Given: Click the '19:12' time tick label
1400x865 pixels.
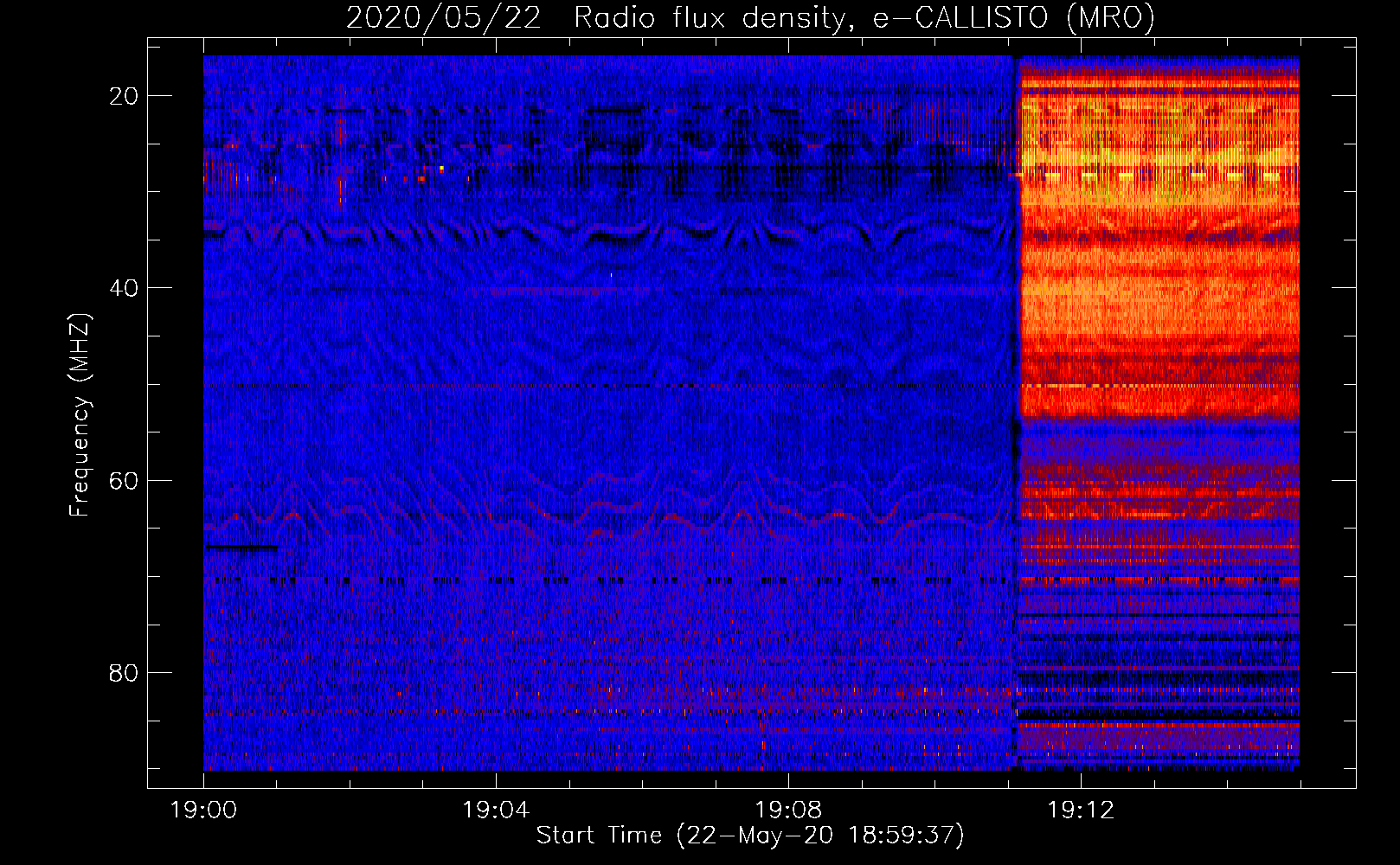Looking at the screenshot, I should pos(1081,811).
